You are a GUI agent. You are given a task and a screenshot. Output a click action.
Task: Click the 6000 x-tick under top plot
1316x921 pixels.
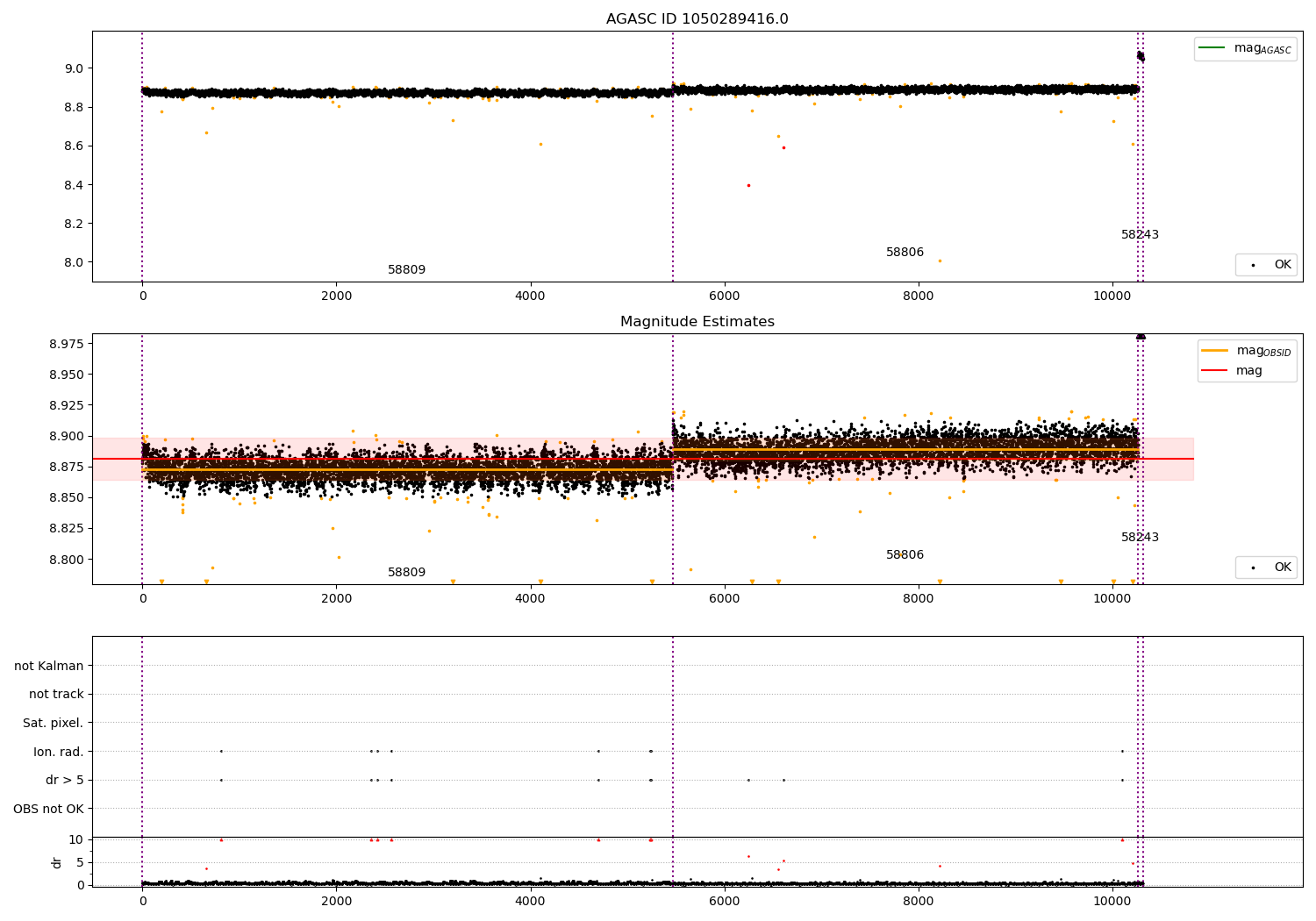pos(725,296)
